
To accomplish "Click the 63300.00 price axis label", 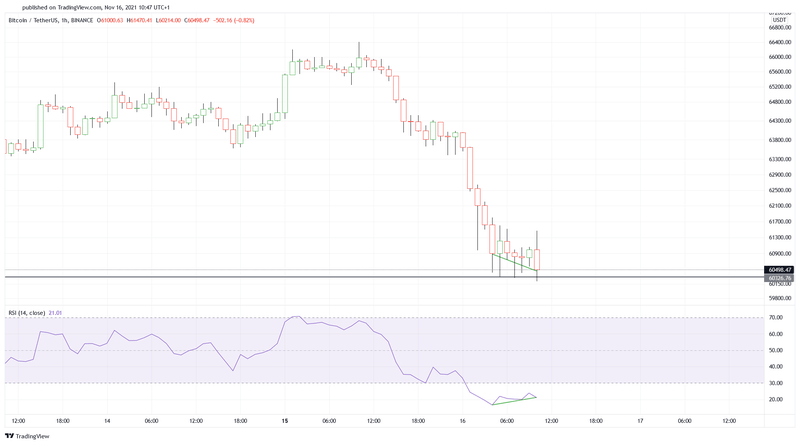I will [x=780, y=159].
